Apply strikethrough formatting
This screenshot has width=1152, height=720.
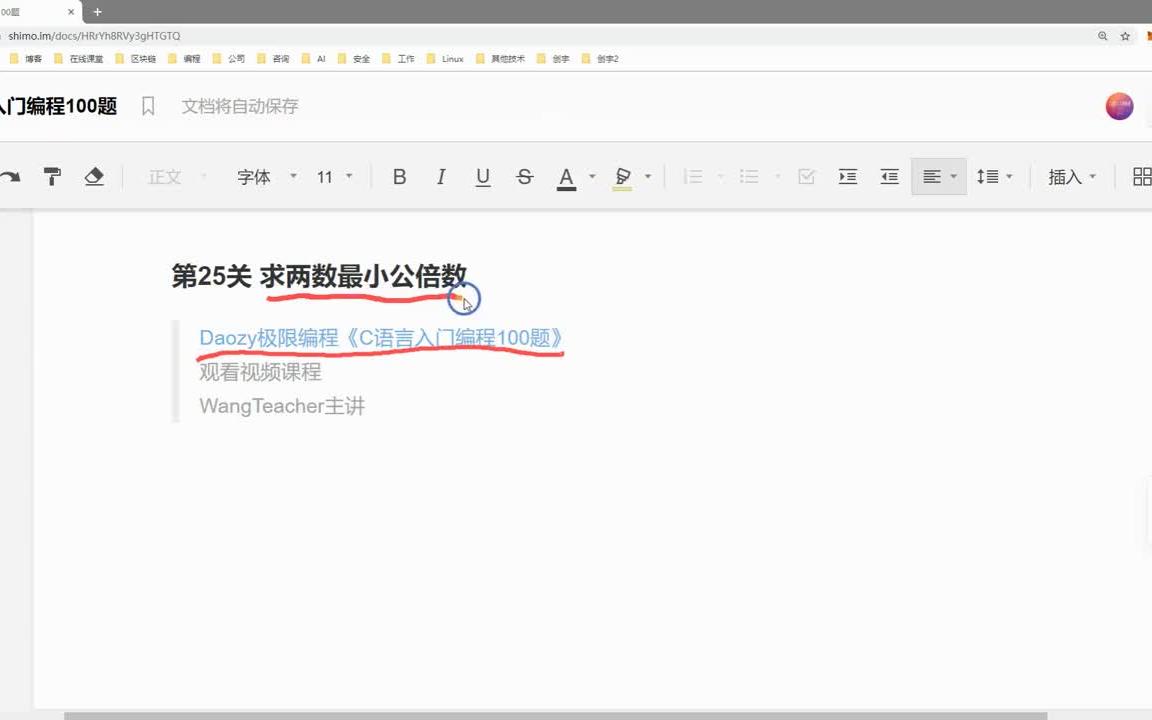coord(524,177)
